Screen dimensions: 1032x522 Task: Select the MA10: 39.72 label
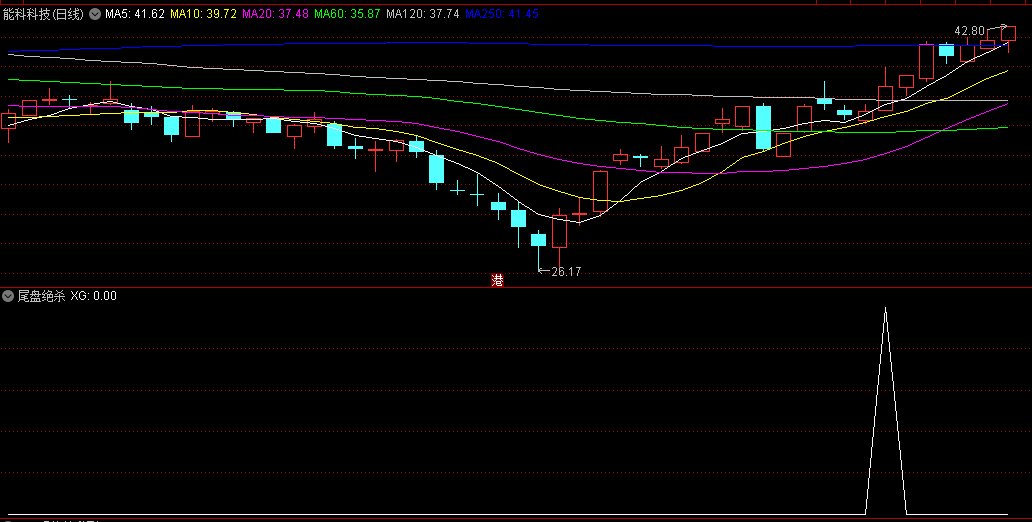point(203,14)
